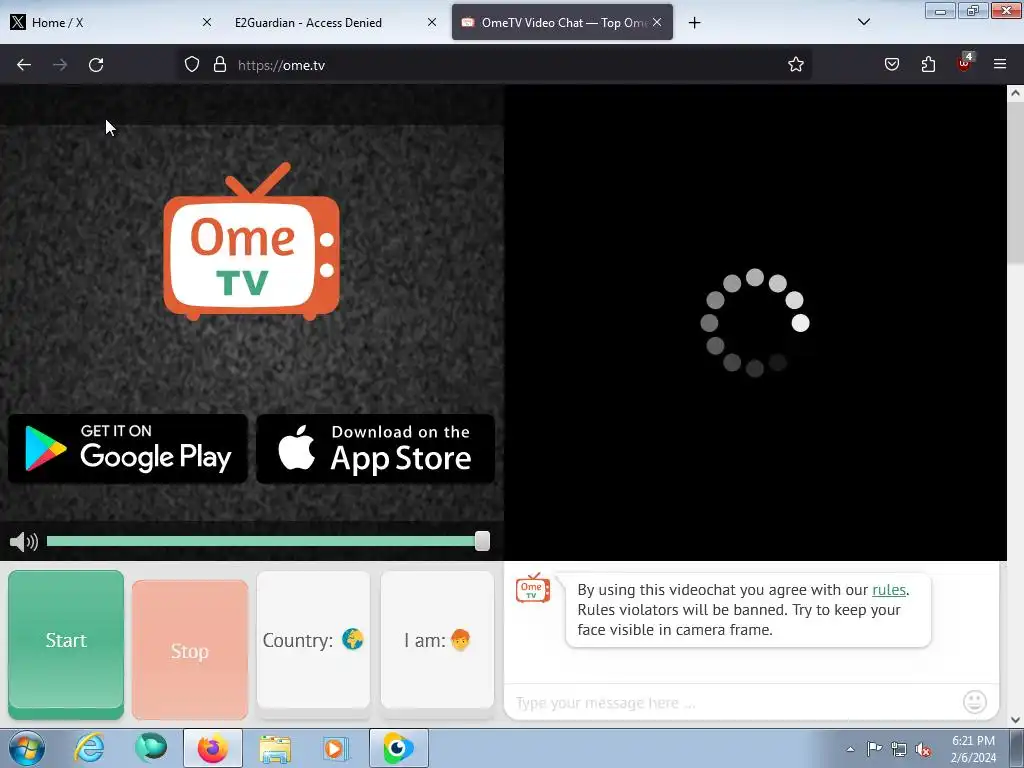Open a new browser tab
Screen dimensions: 1024x768
coord(694,23)
